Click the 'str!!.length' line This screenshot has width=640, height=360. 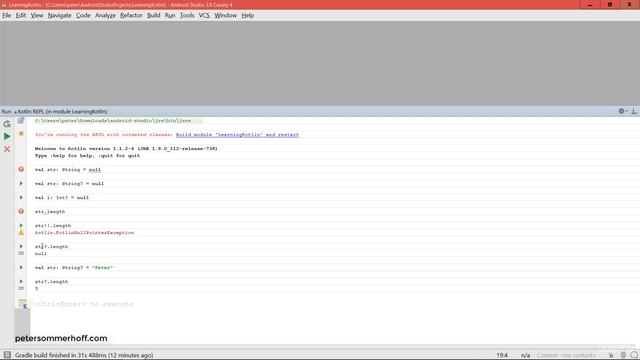coord(53,225)
